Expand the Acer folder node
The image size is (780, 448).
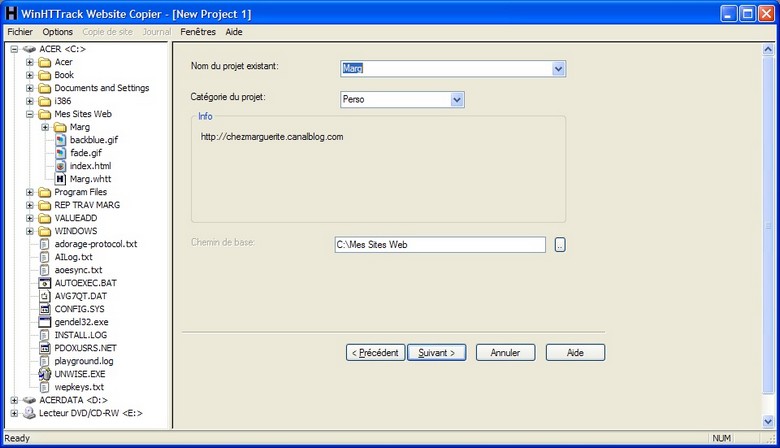(x=30, y=62)
